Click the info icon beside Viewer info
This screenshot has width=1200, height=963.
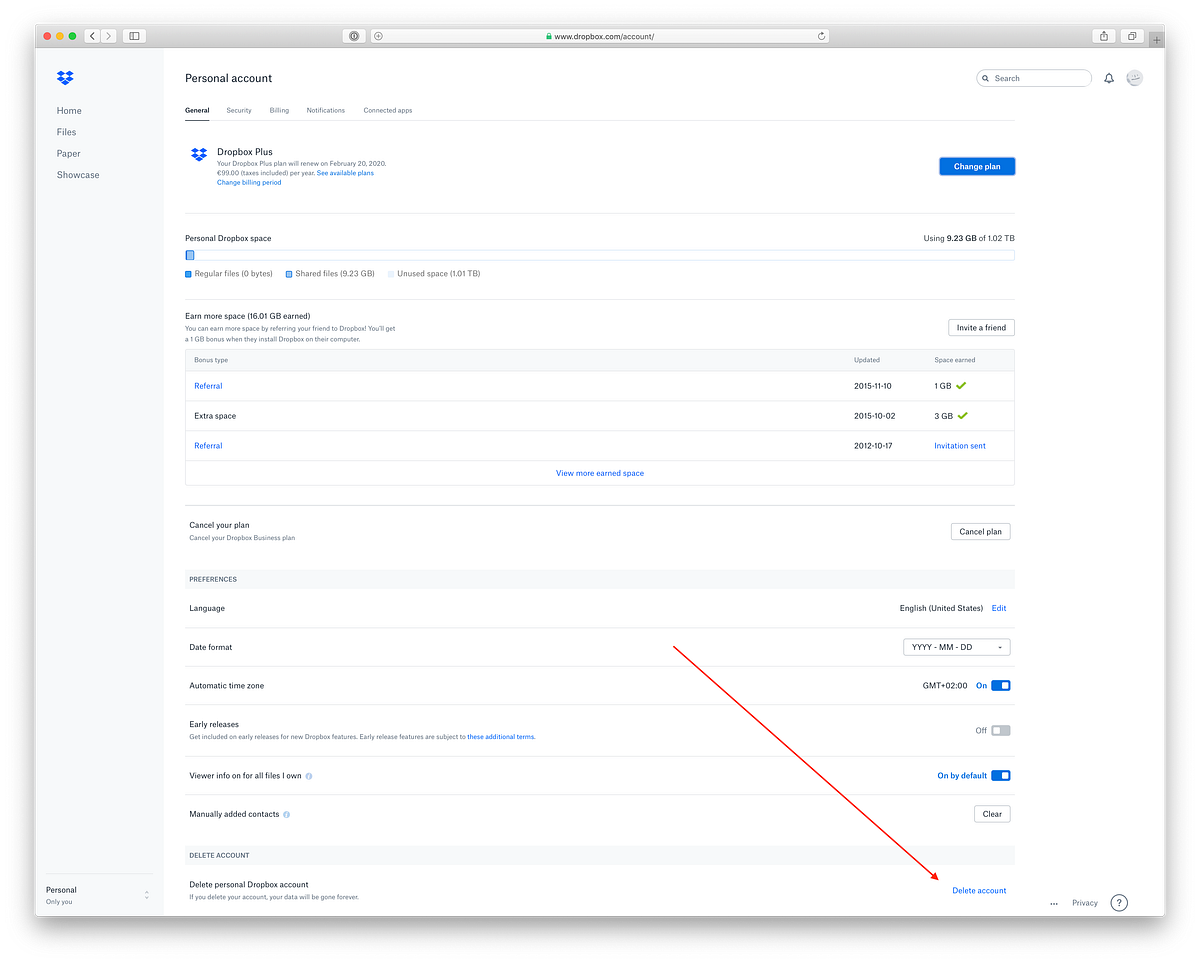309,775
